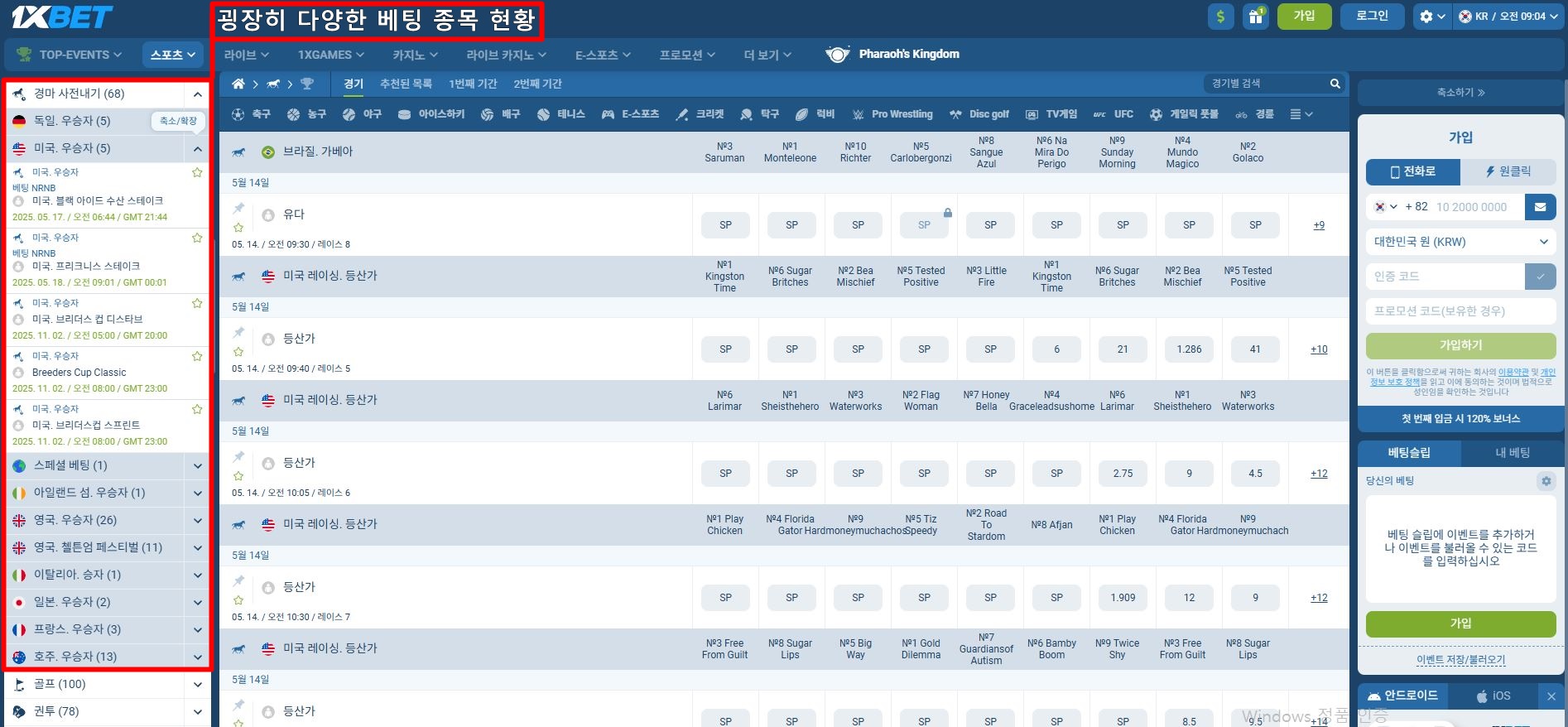
Task: Open the settings gear menu
Action: (x=1432, y=17)
